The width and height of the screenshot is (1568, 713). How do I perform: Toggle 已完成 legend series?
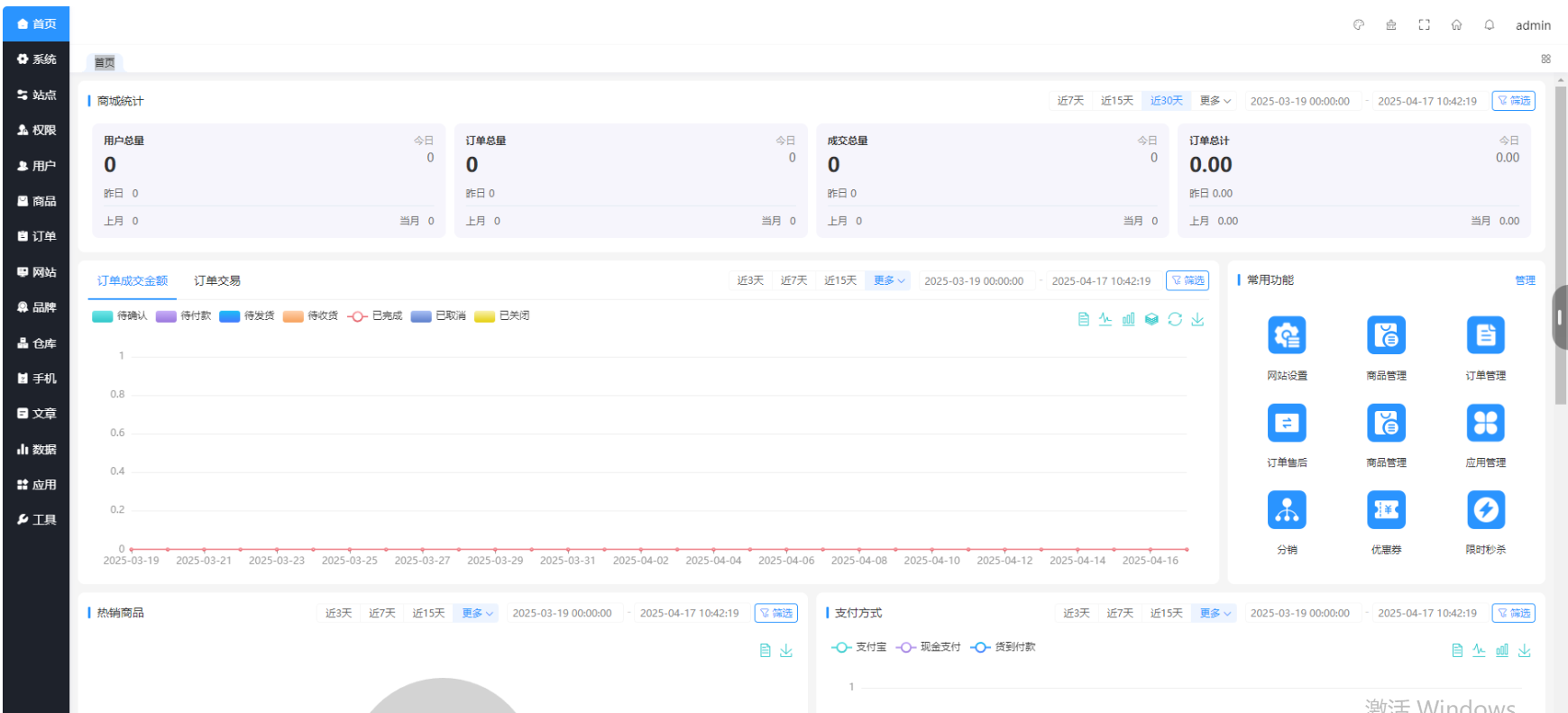coord(374,315)
